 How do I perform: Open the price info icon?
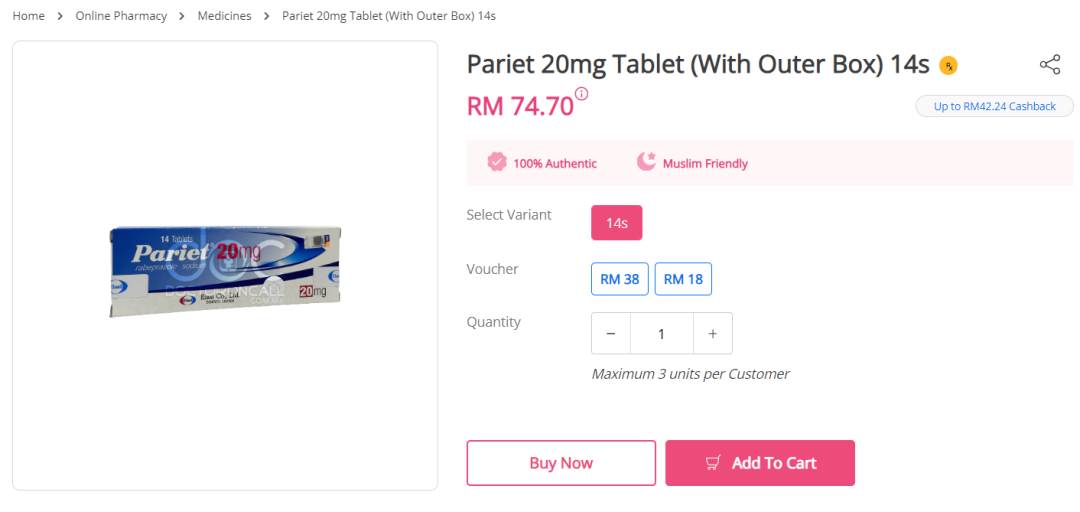tap(581, 94)
